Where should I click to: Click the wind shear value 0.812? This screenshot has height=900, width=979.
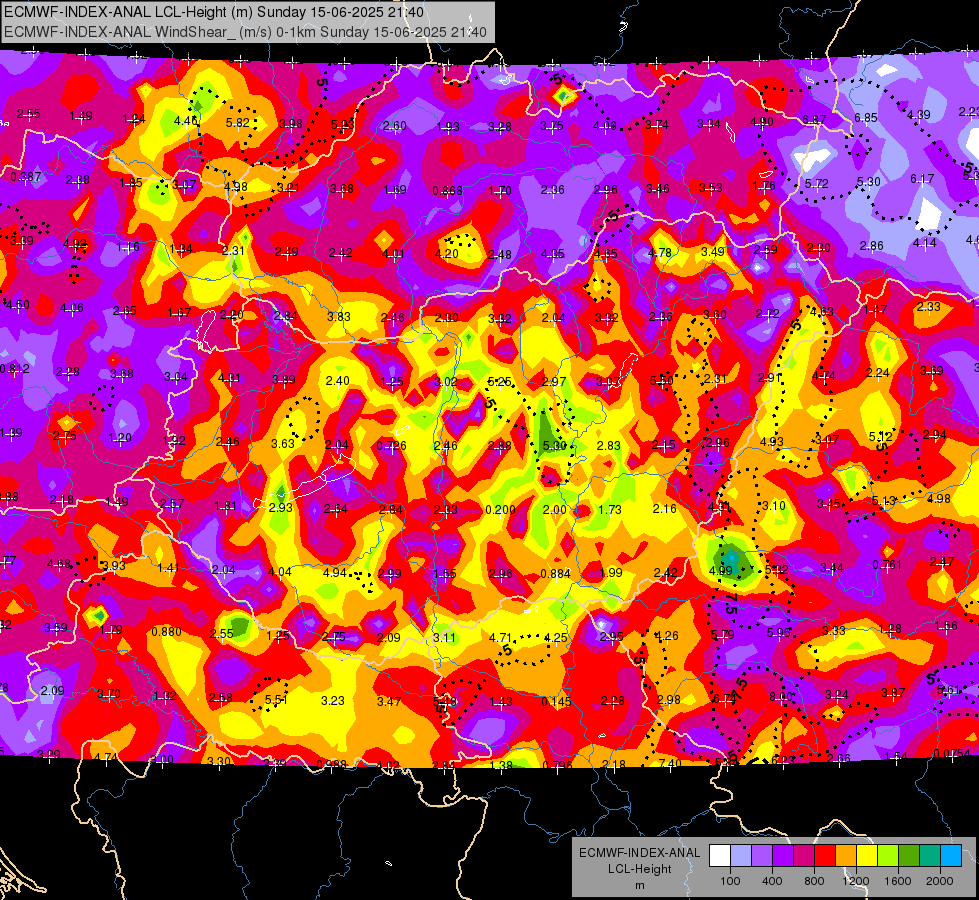coord(14,368)
